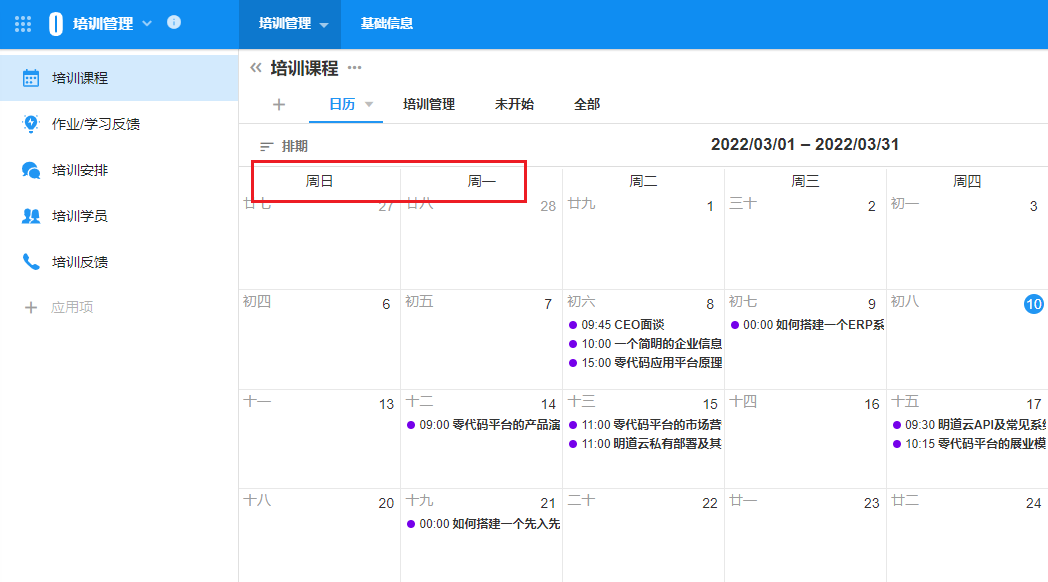The height and width of the screenshot is (582, 1048).
Task: Expand the 培训管理 app title dropdown
Action: pos(148,23)
